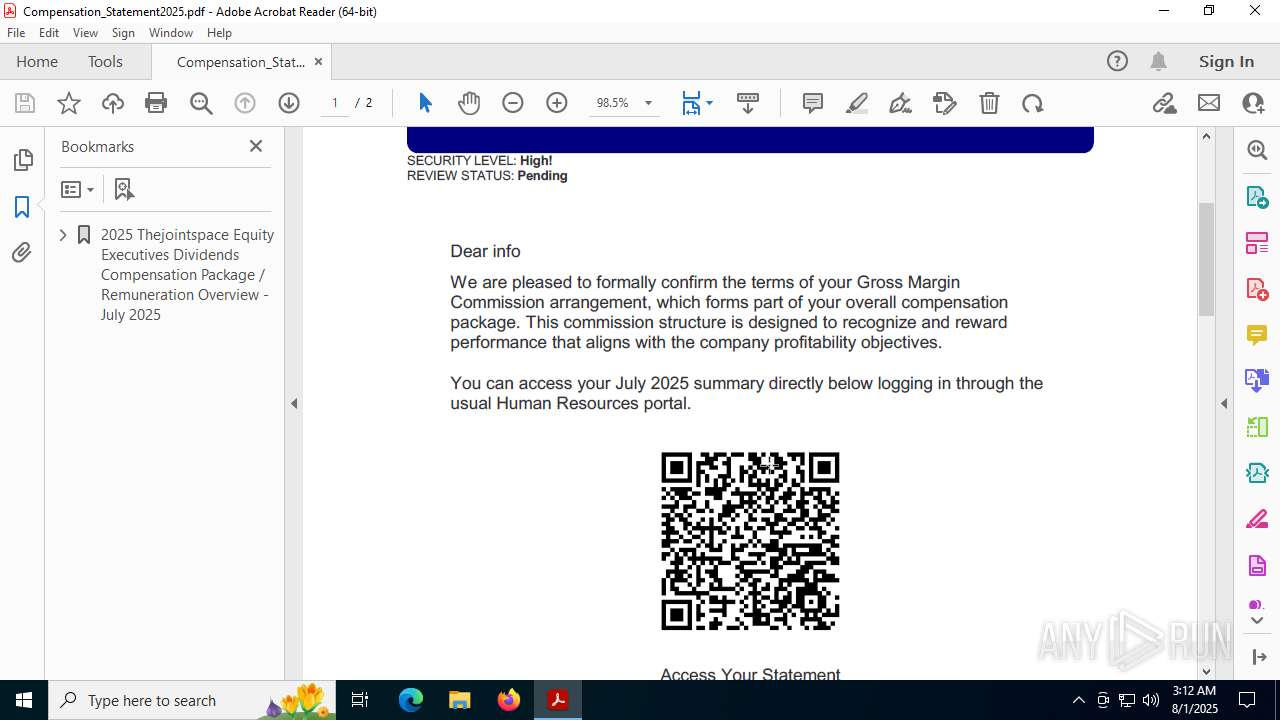Viewport: 1280px width, 720px height.
Task: Open search tool in right pane
Action: [1257, 150]
